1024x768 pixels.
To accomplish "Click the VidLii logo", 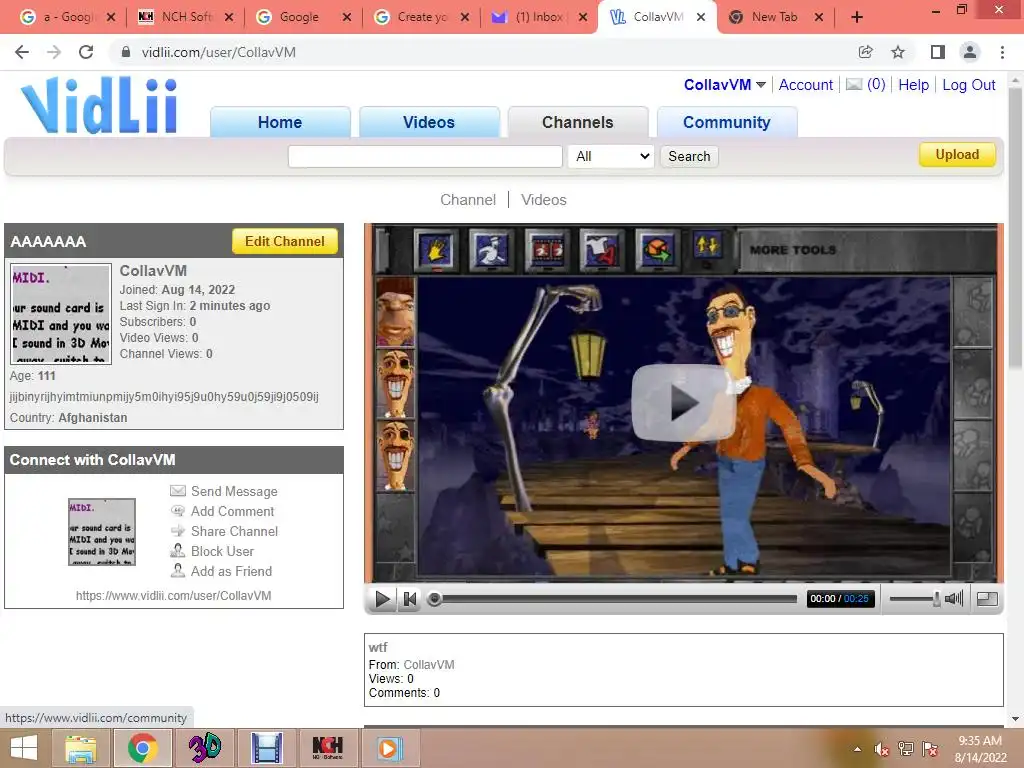I will coord(99,105).
